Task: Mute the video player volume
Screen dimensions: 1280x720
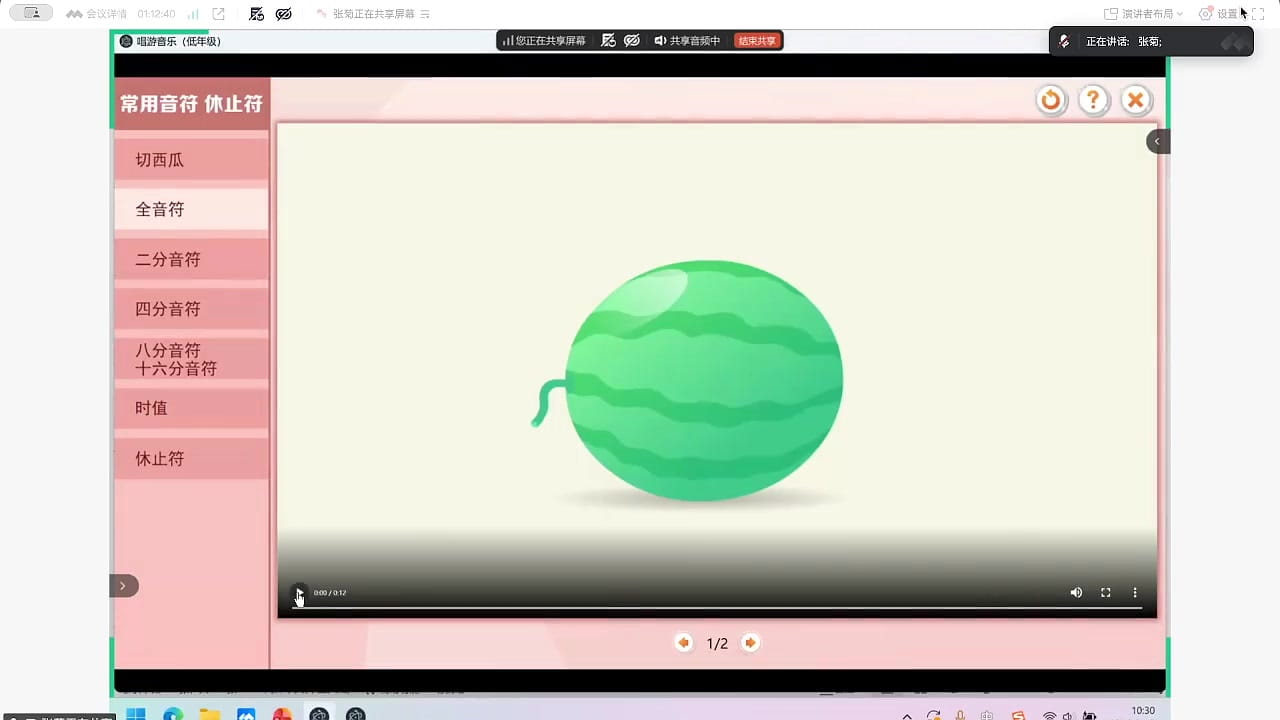Action: pyautogui.click(x=1076, y=593)
